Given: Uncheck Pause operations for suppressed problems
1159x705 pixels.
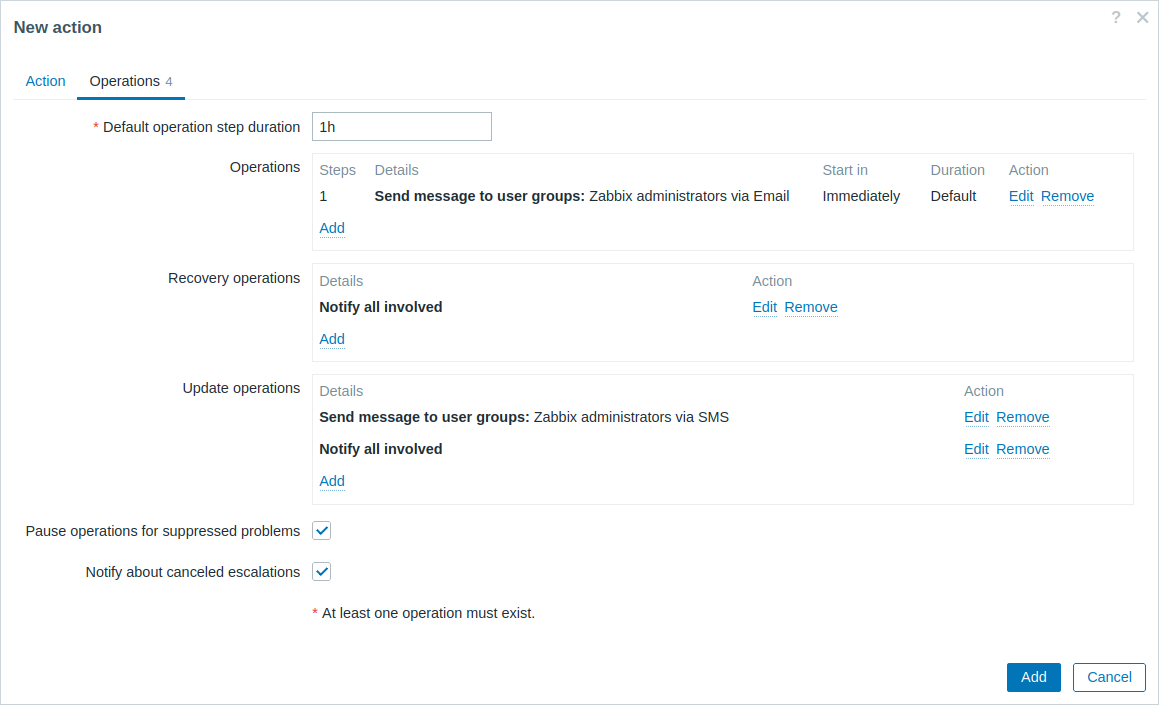Looking at the screenshot, I should [x=322, y=531].
